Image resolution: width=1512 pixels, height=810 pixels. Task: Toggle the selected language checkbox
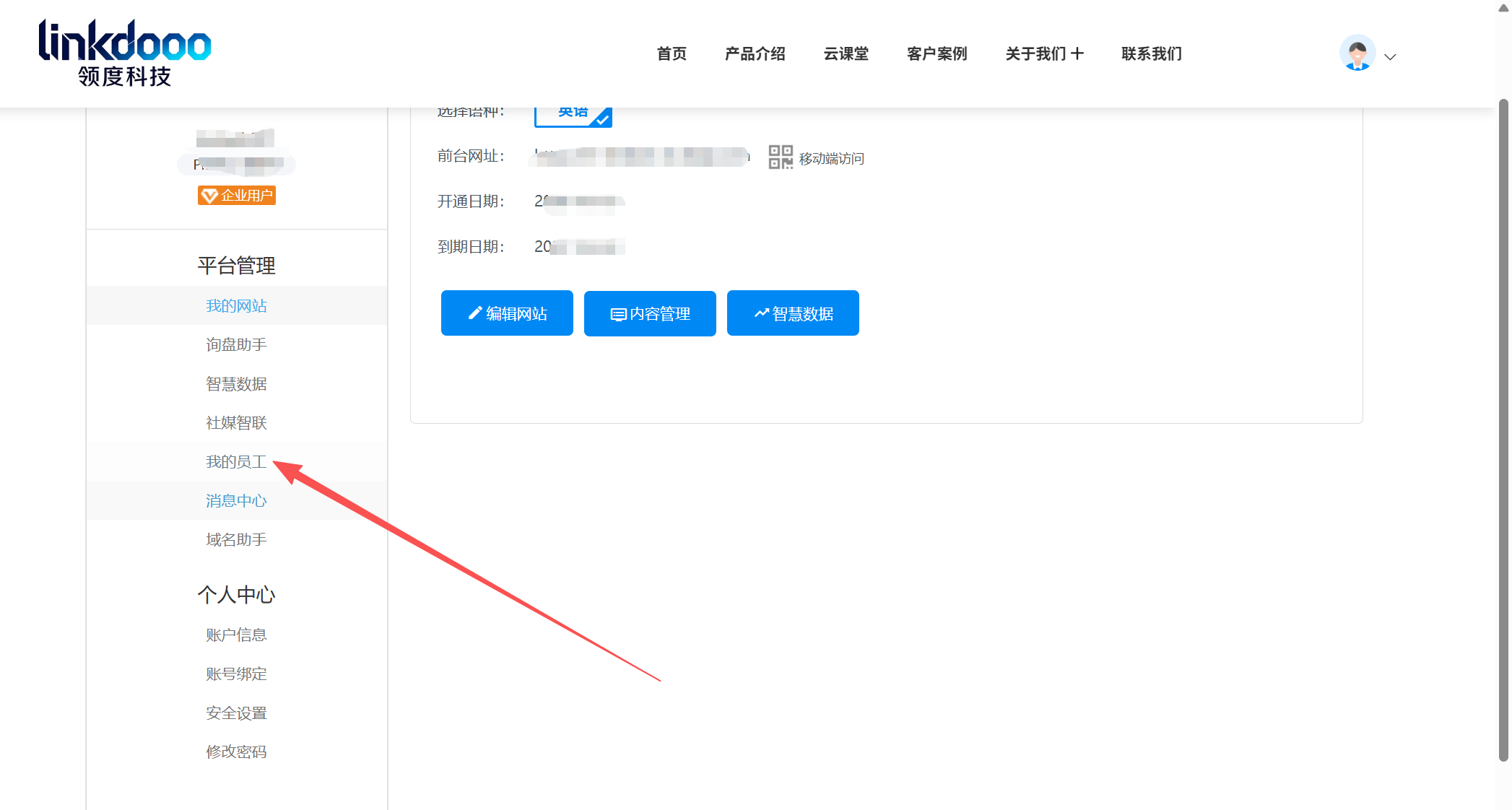573,115
